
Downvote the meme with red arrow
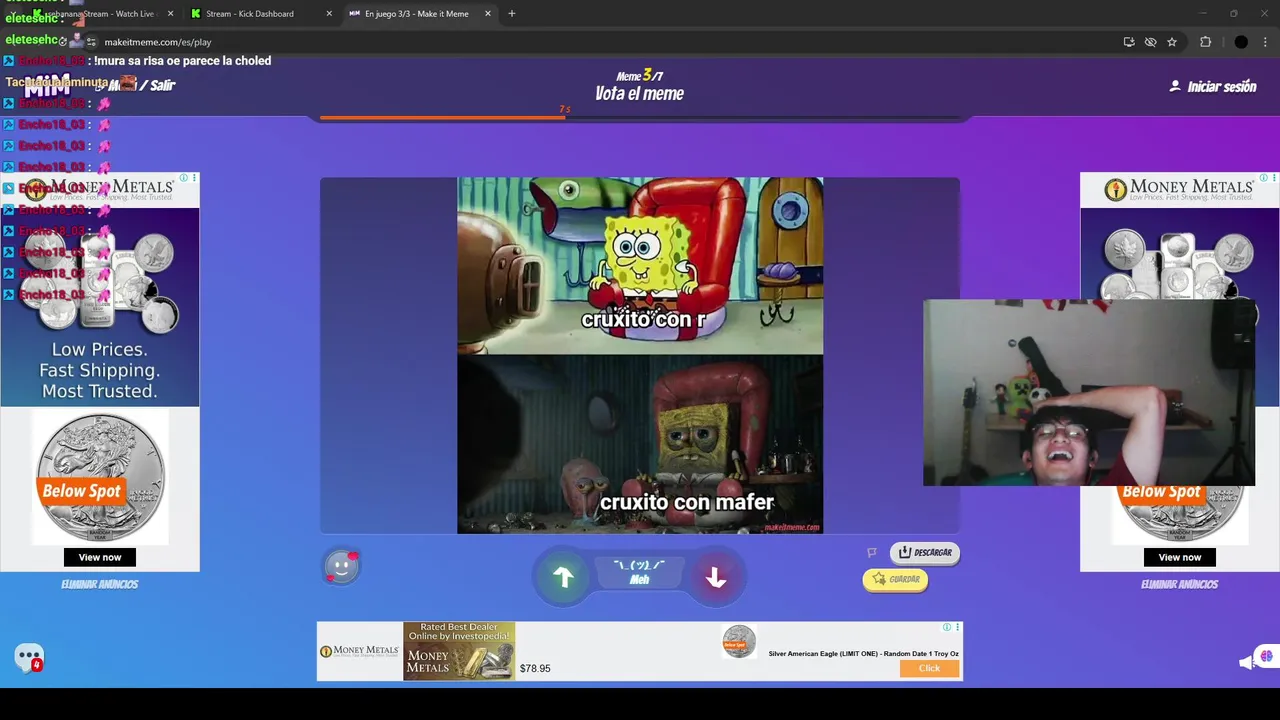(x=716, y=577)
